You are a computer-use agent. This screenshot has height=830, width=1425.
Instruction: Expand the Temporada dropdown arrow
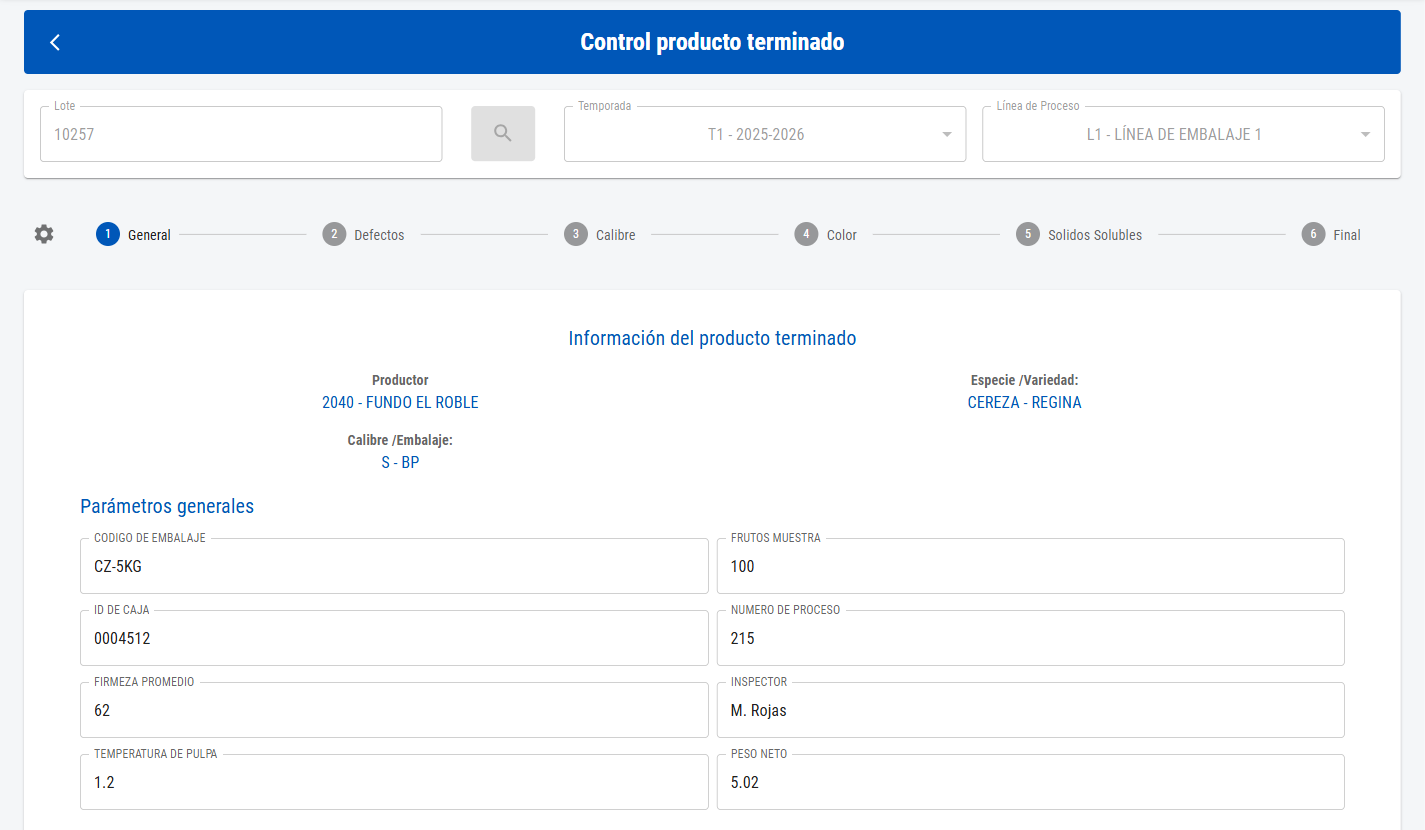[947, 135]
